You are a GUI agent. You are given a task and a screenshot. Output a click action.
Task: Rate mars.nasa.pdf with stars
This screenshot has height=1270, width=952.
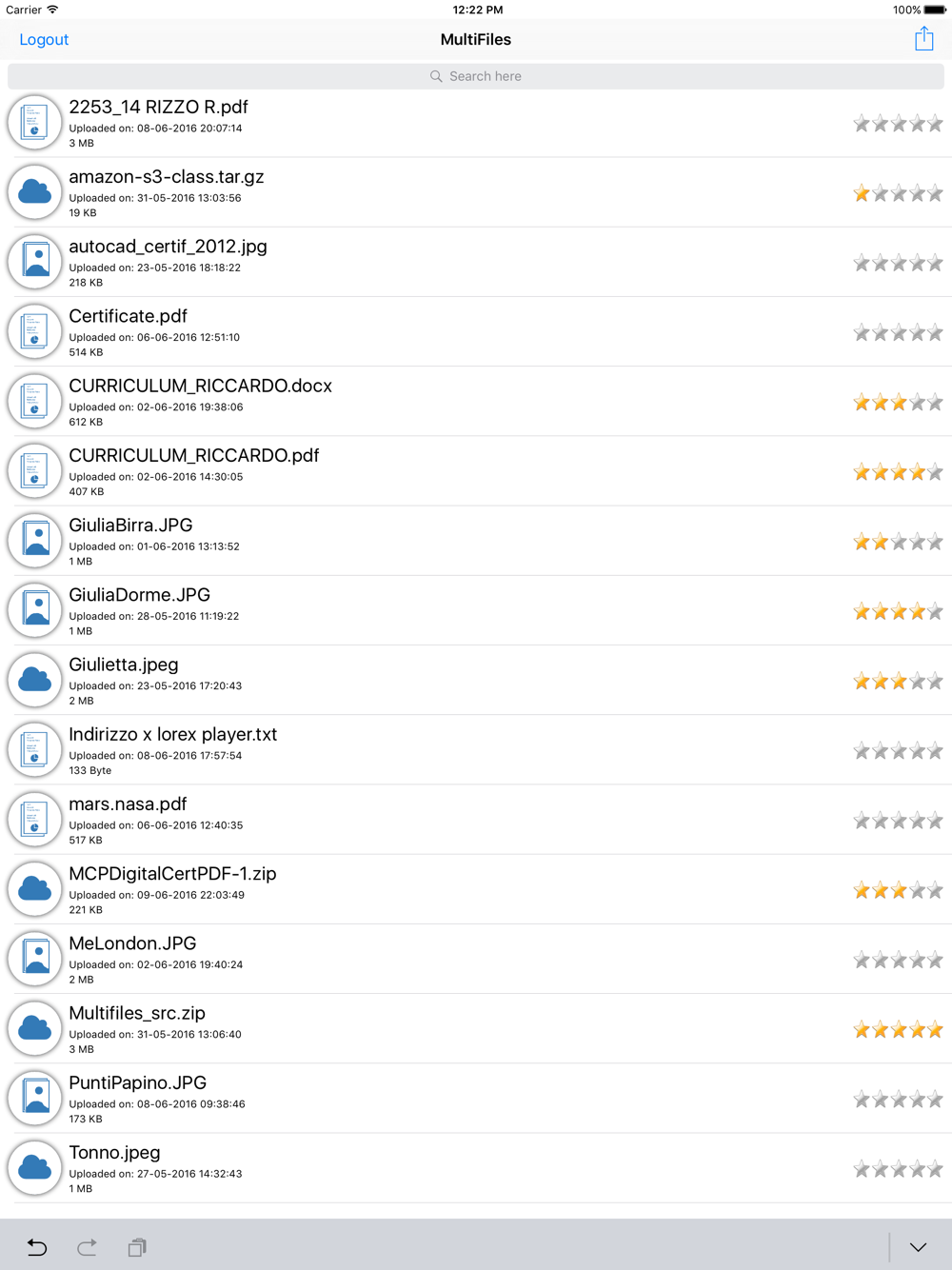tap(899, 821)
